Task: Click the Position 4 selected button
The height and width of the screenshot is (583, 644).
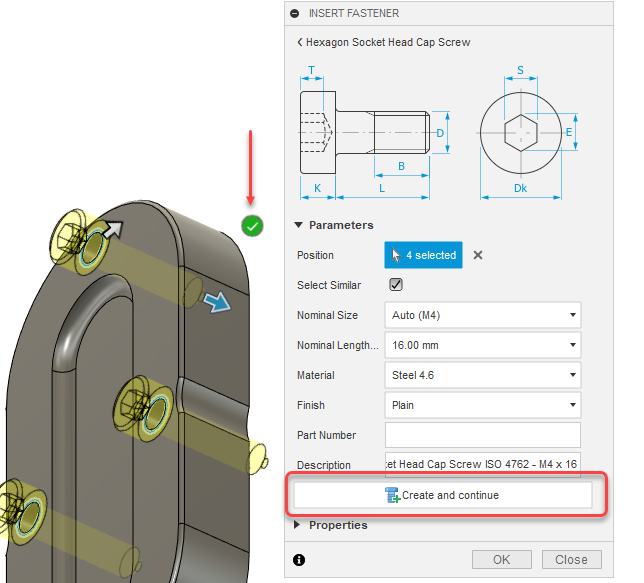Action: [423, 255]
